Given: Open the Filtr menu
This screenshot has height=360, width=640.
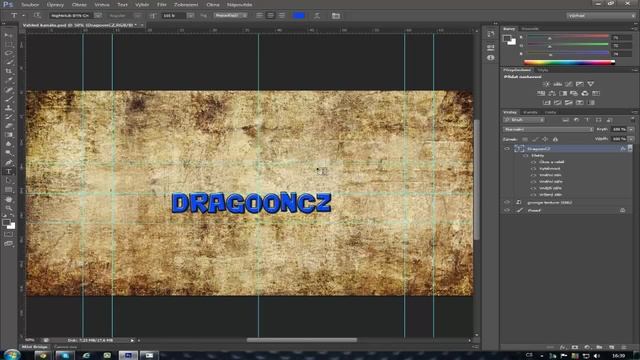Looking at the screenshot, I should (162, 4).
